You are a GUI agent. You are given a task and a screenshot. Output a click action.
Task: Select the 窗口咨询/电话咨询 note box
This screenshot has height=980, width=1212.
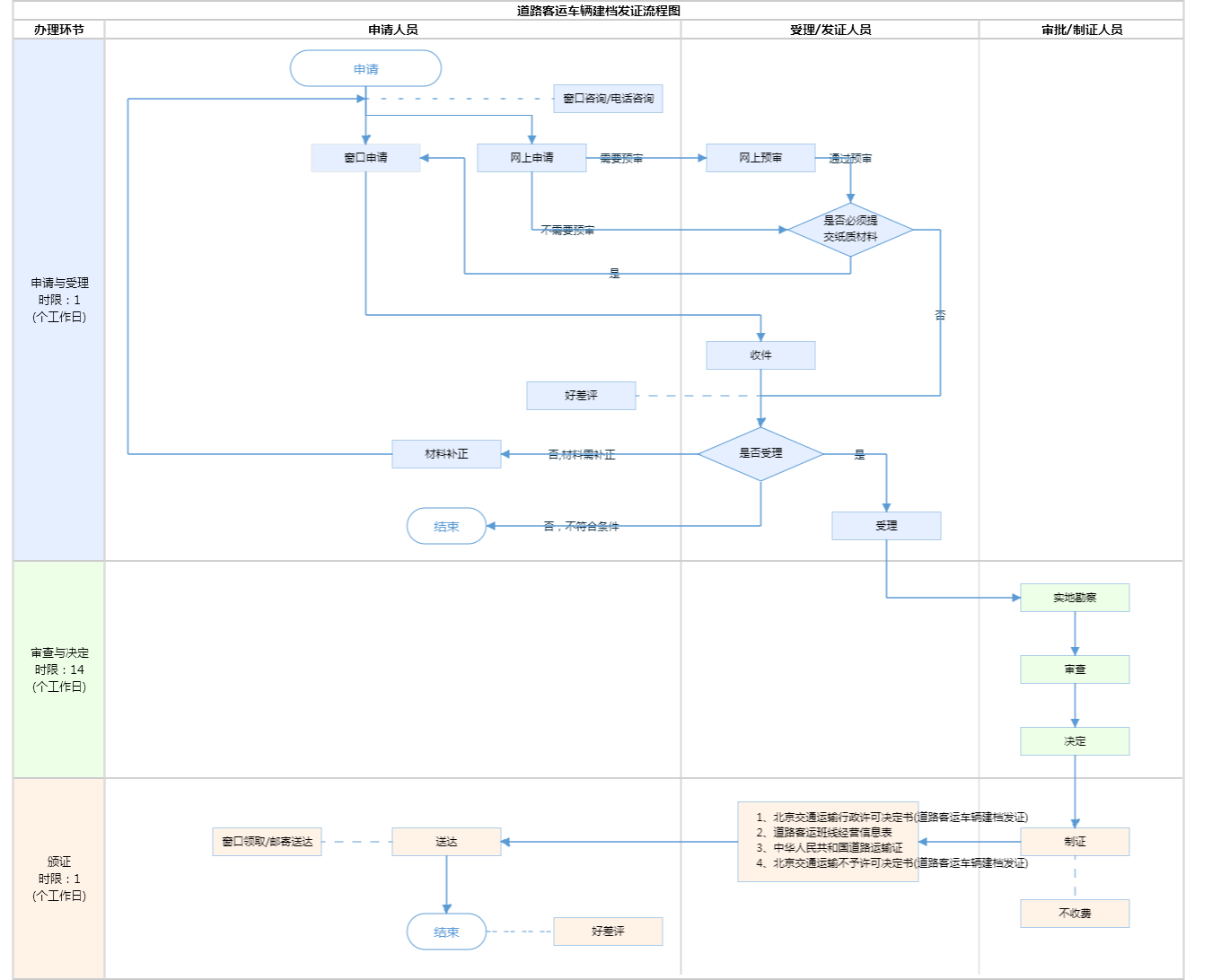click(608, 99)
